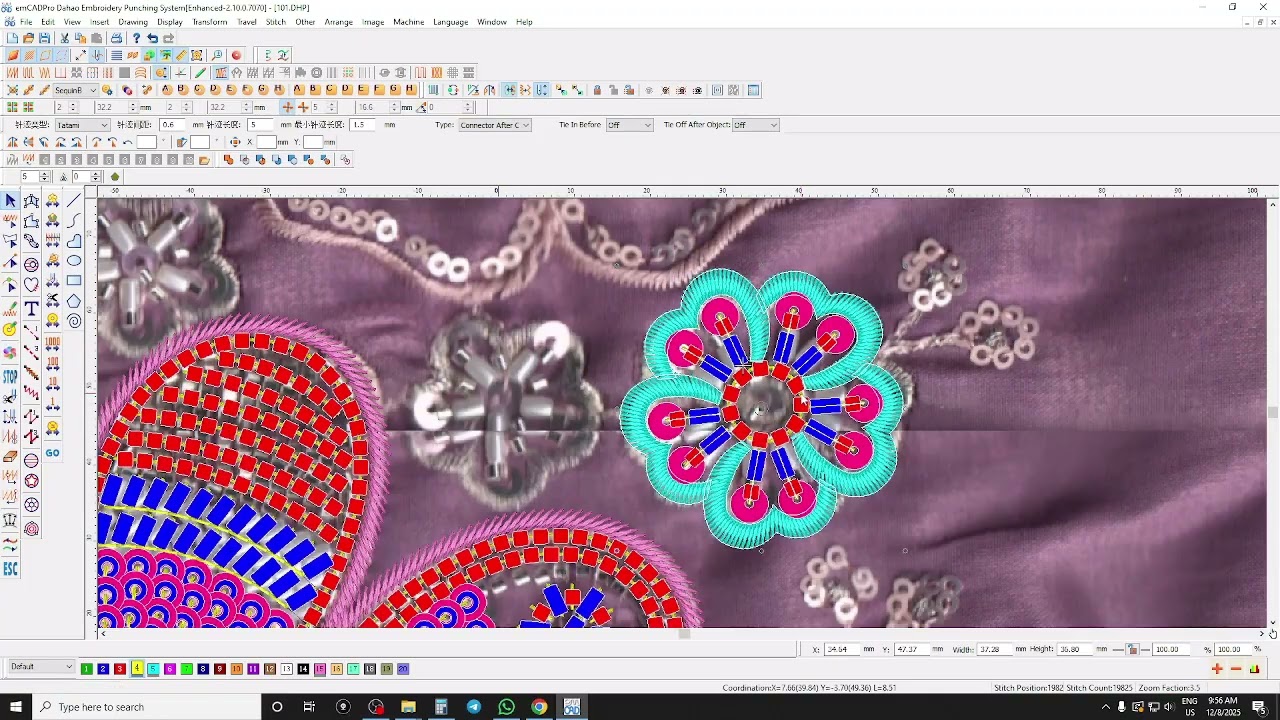
Task: Click the Width field 37.28
Action: point(995,649)
